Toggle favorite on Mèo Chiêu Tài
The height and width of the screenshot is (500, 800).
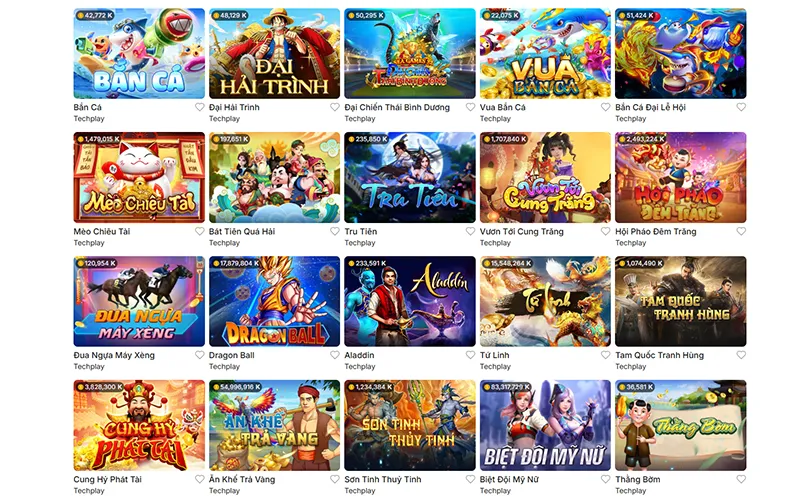tap(199, 231)
